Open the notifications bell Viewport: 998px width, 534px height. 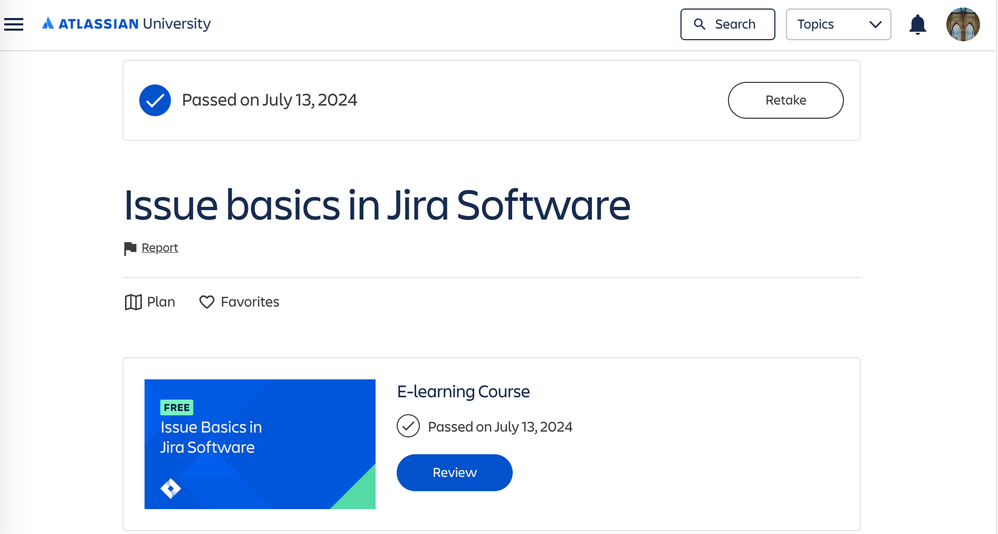(917, 24)
